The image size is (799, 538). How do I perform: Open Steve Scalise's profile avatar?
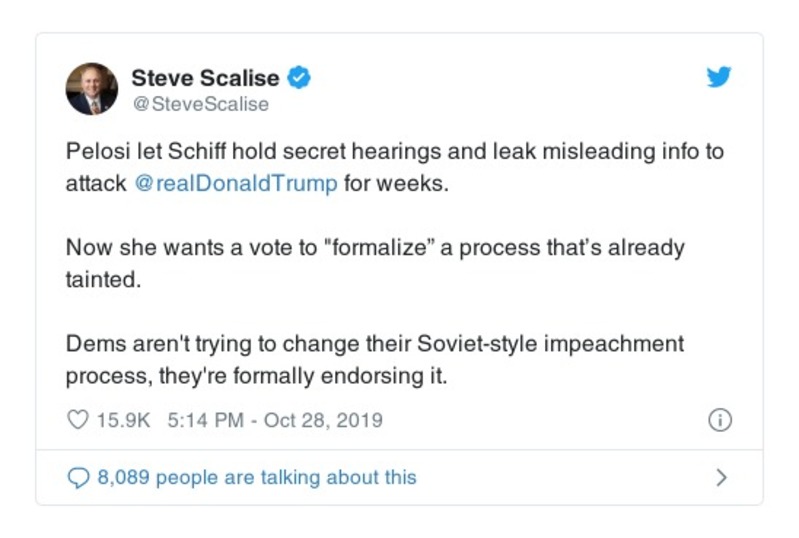[92, 89]
